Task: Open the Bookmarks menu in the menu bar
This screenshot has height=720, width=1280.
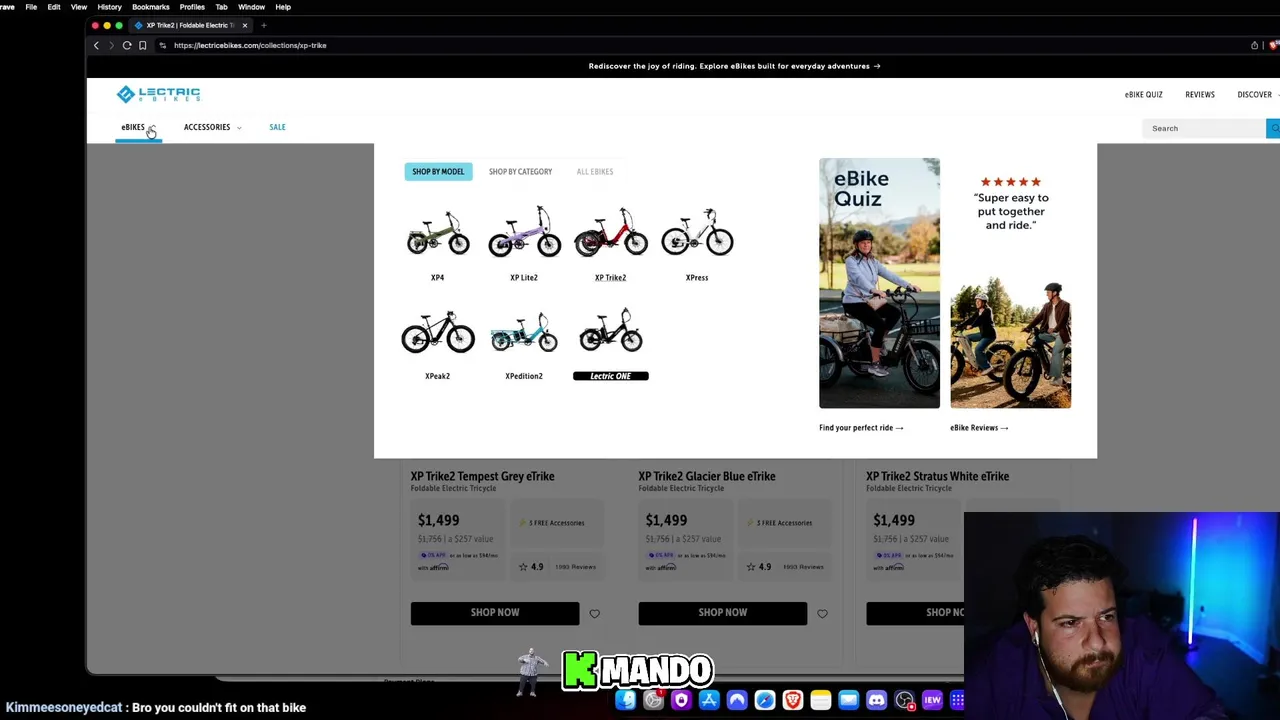Action: [x=151, y=7]
